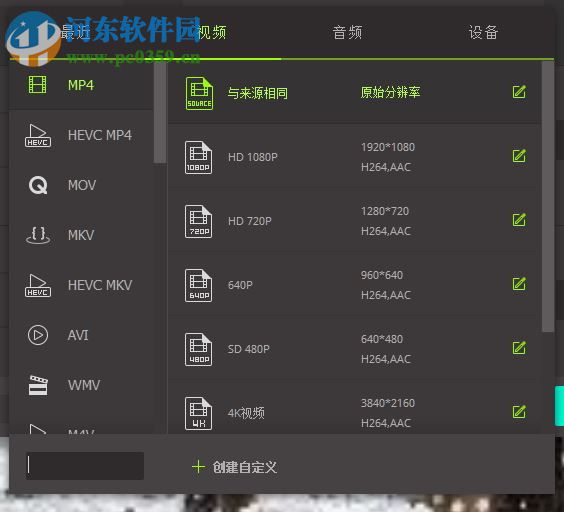Click the green plus icon for custom preset
564x512 pixels.
[x=198, y=467]
